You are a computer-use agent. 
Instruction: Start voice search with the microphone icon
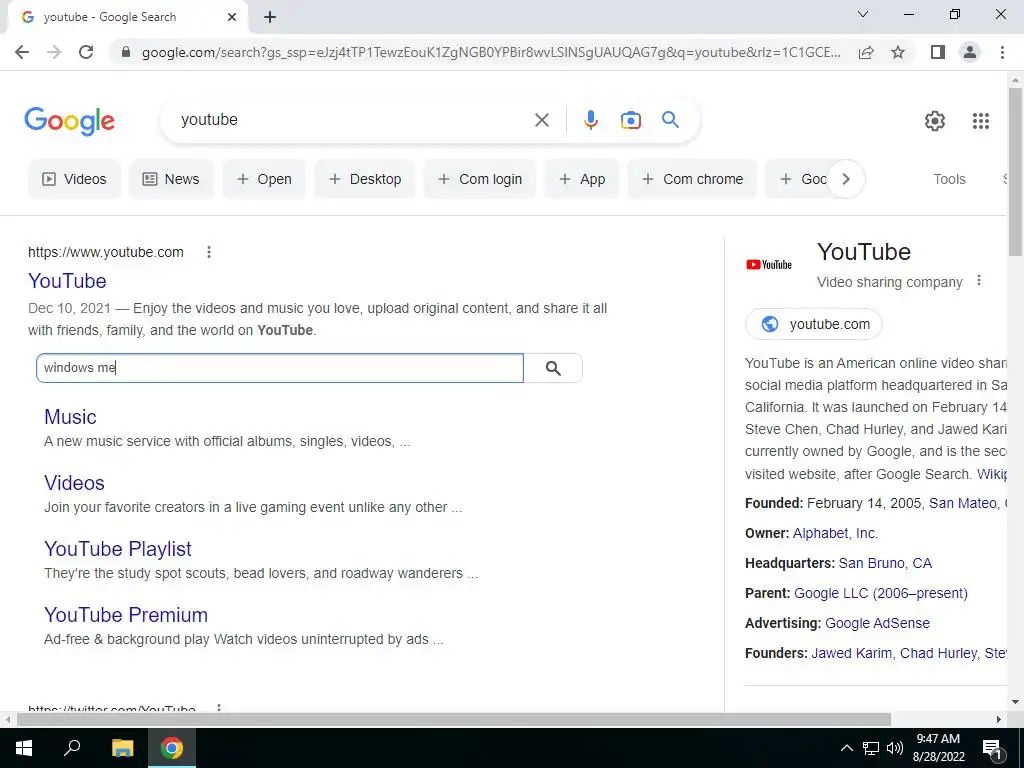click(x=590, y=120)
